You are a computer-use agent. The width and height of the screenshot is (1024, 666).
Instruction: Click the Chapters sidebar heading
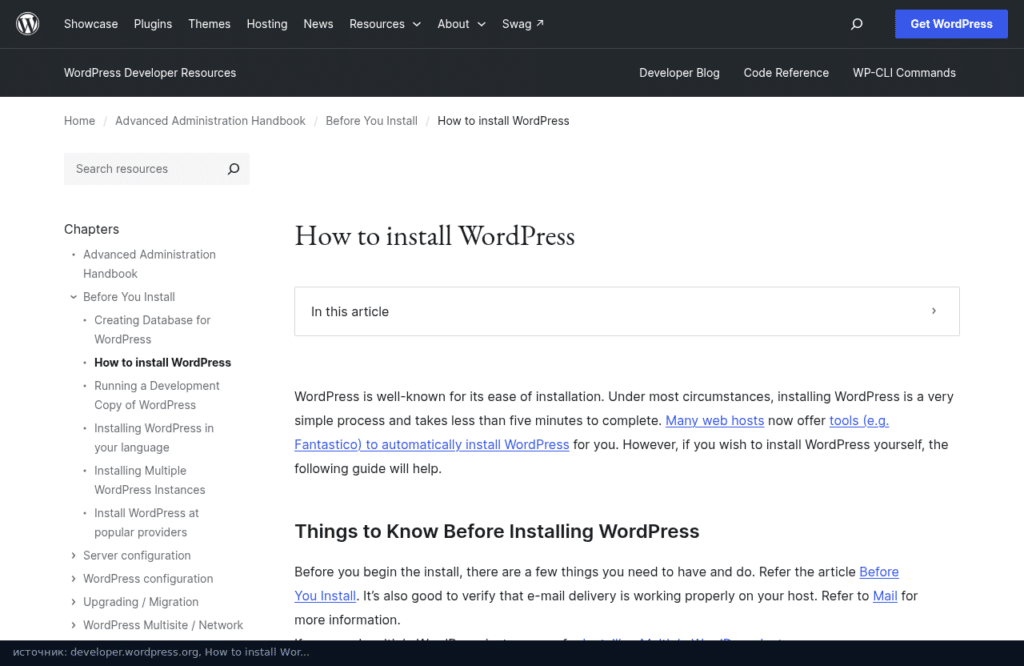pyautogui.click(x=91, y=229)
